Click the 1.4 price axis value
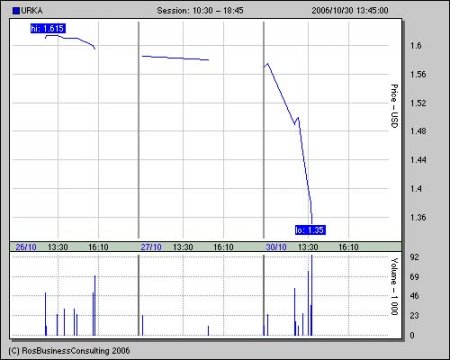 [416, 188]
